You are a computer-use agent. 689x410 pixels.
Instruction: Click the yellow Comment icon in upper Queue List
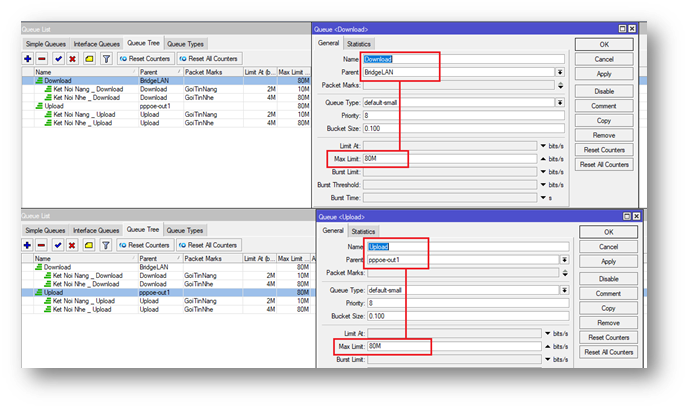89,58
